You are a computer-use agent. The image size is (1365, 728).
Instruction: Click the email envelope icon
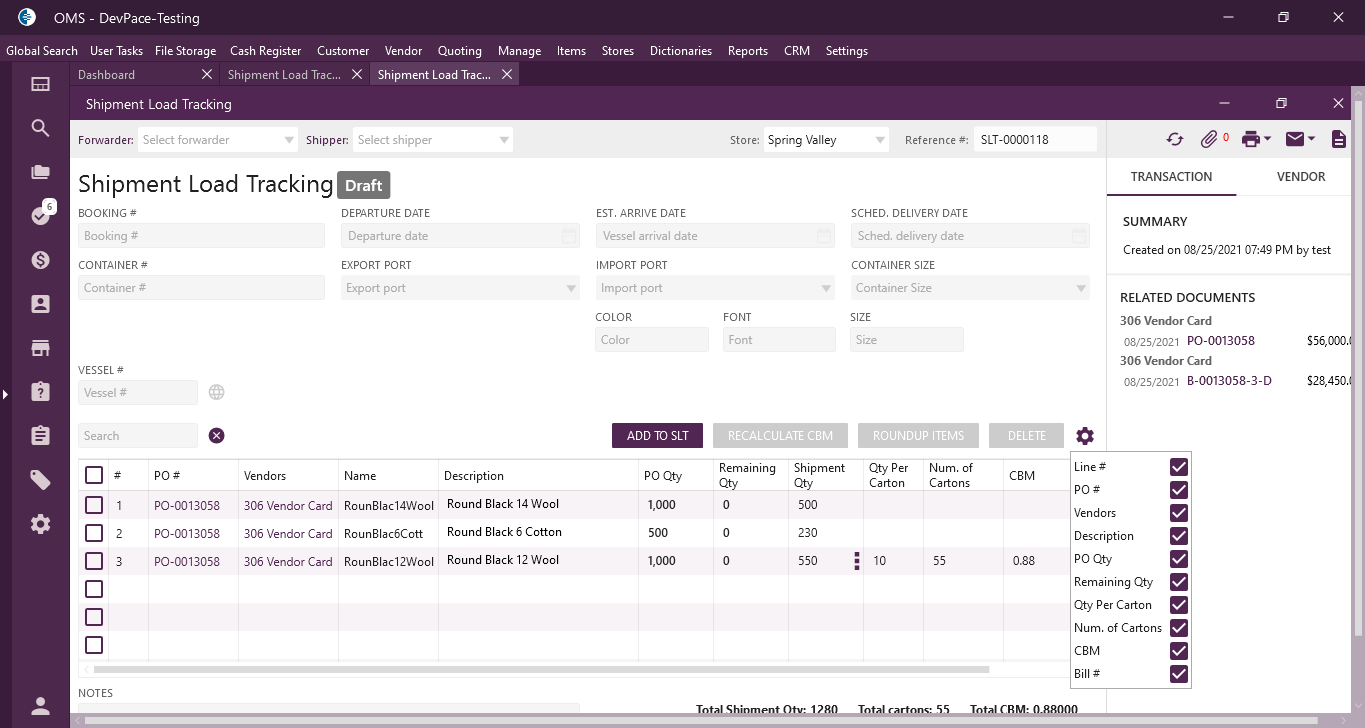pos(1295,140)
